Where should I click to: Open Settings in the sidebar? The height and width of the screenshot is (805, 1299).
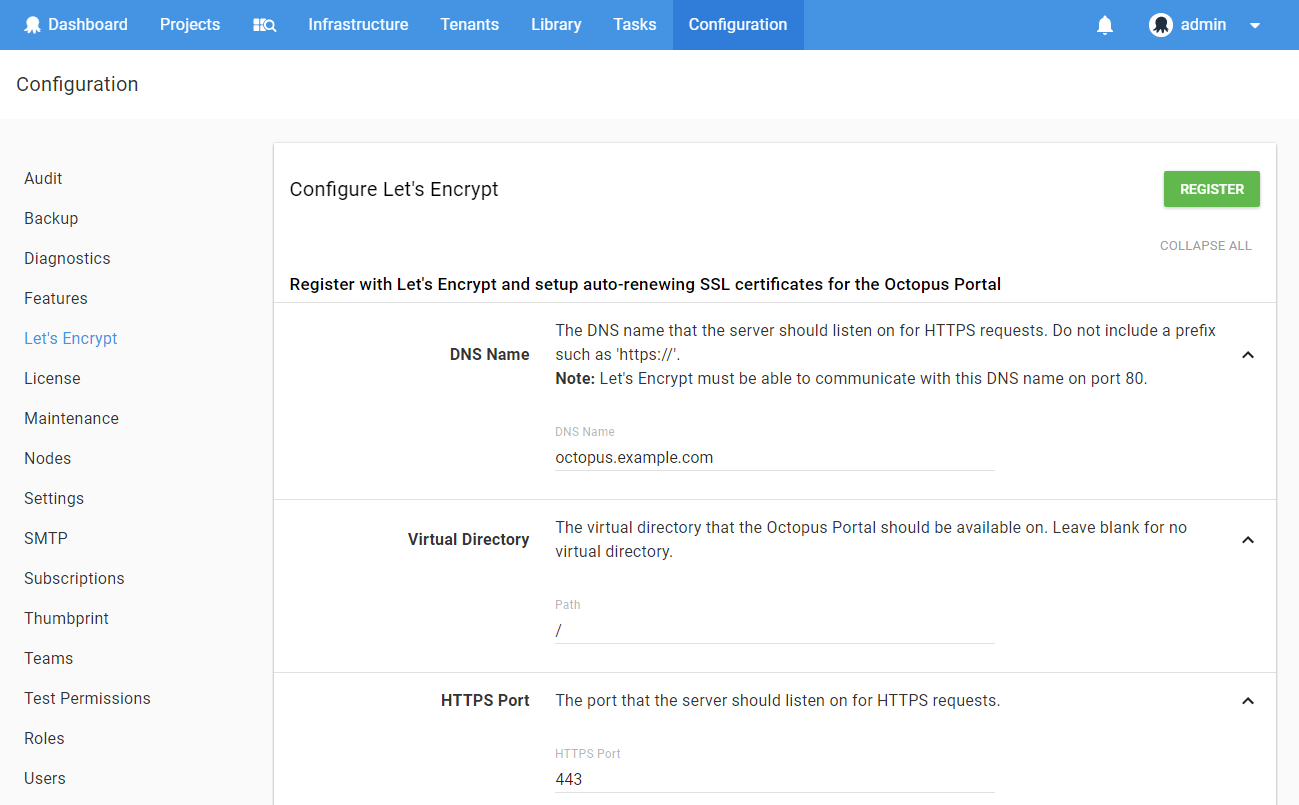click(54, 498)
